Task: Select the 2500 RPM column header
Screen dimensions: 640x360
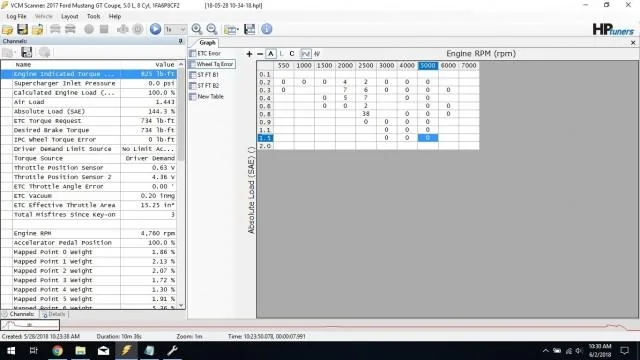Action: [x=365, y=65]
